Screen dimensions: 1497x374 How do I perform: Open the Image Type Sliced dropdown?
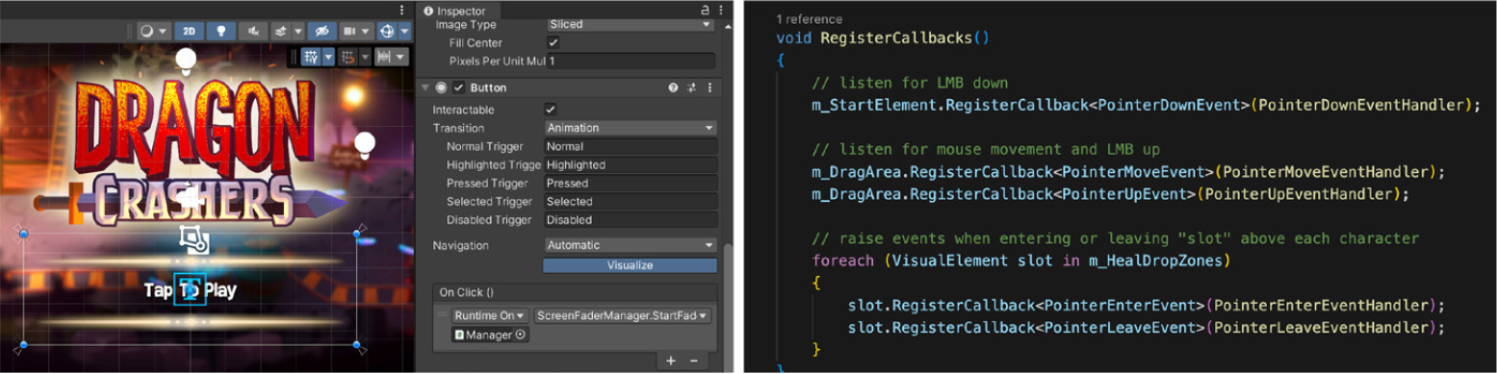point(630,24)
